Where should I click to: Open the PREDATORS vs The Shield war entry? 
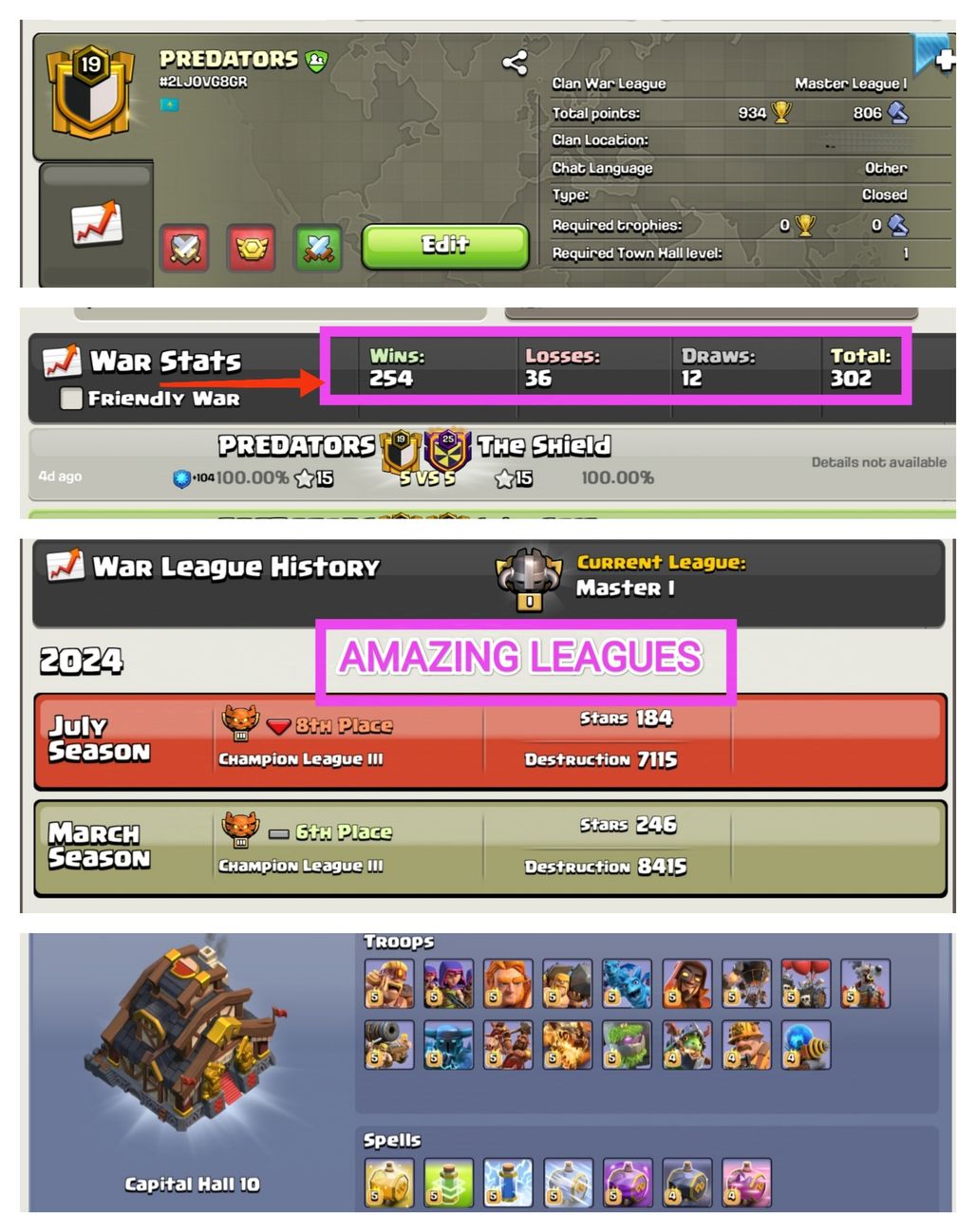492,463
